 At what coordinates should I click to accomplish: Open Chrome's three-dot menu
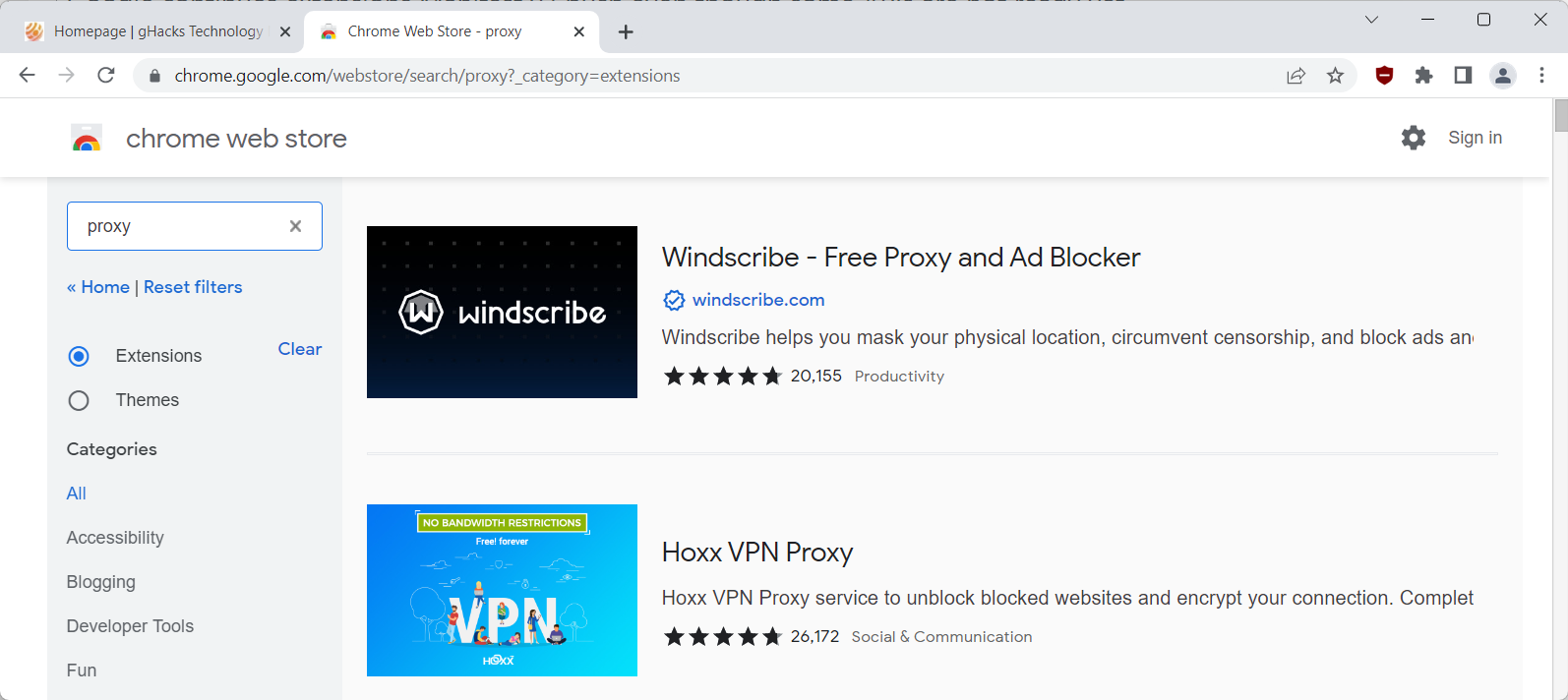pos(1542,76)
